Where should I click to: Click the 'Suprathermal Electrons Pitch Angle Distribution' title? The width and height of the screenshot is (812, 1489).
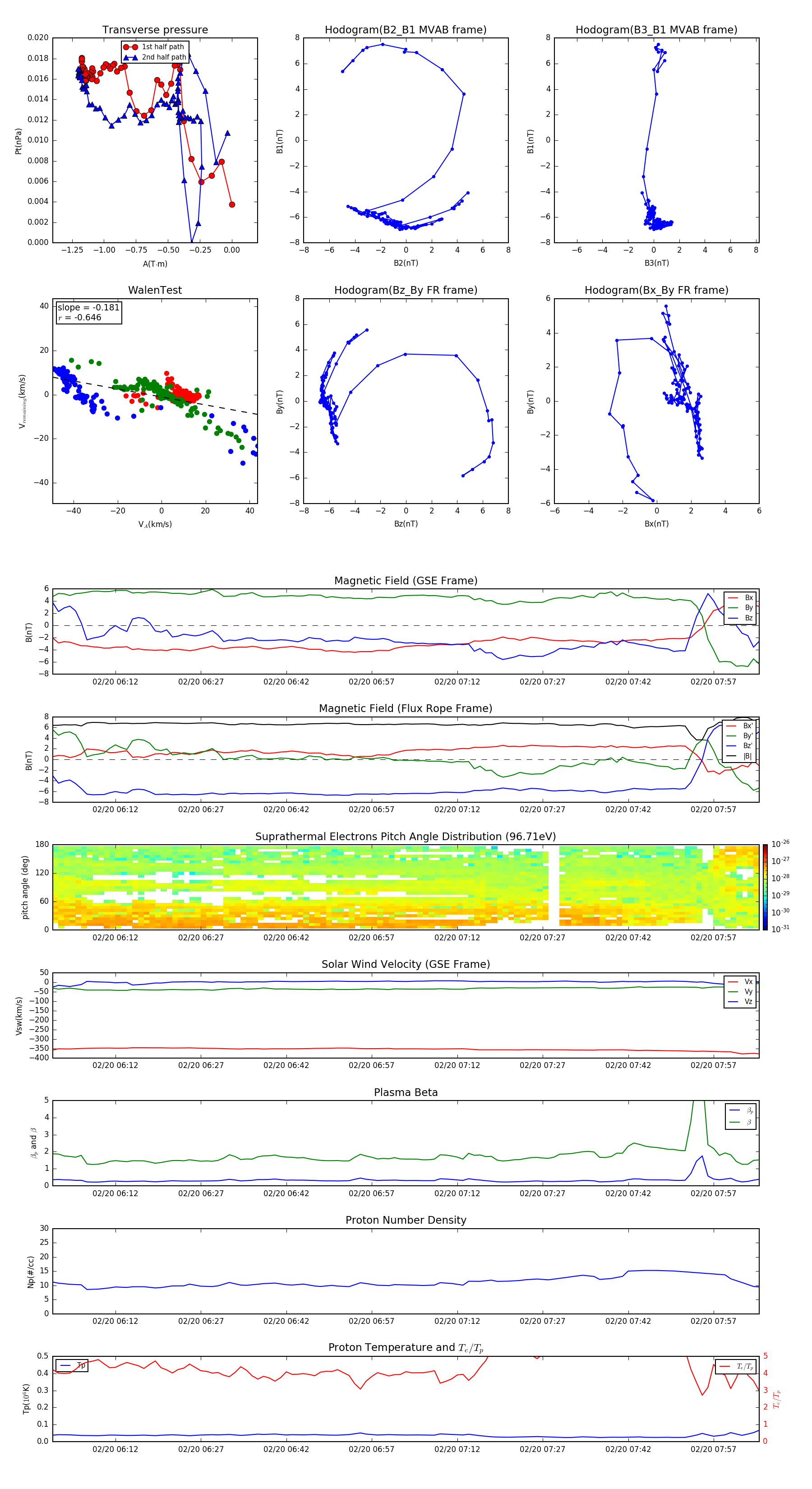[406, 837]
